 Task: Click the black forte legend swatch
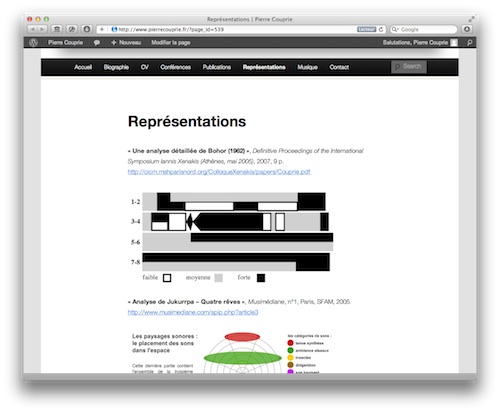pyautogui.click(x=261, y=278)
